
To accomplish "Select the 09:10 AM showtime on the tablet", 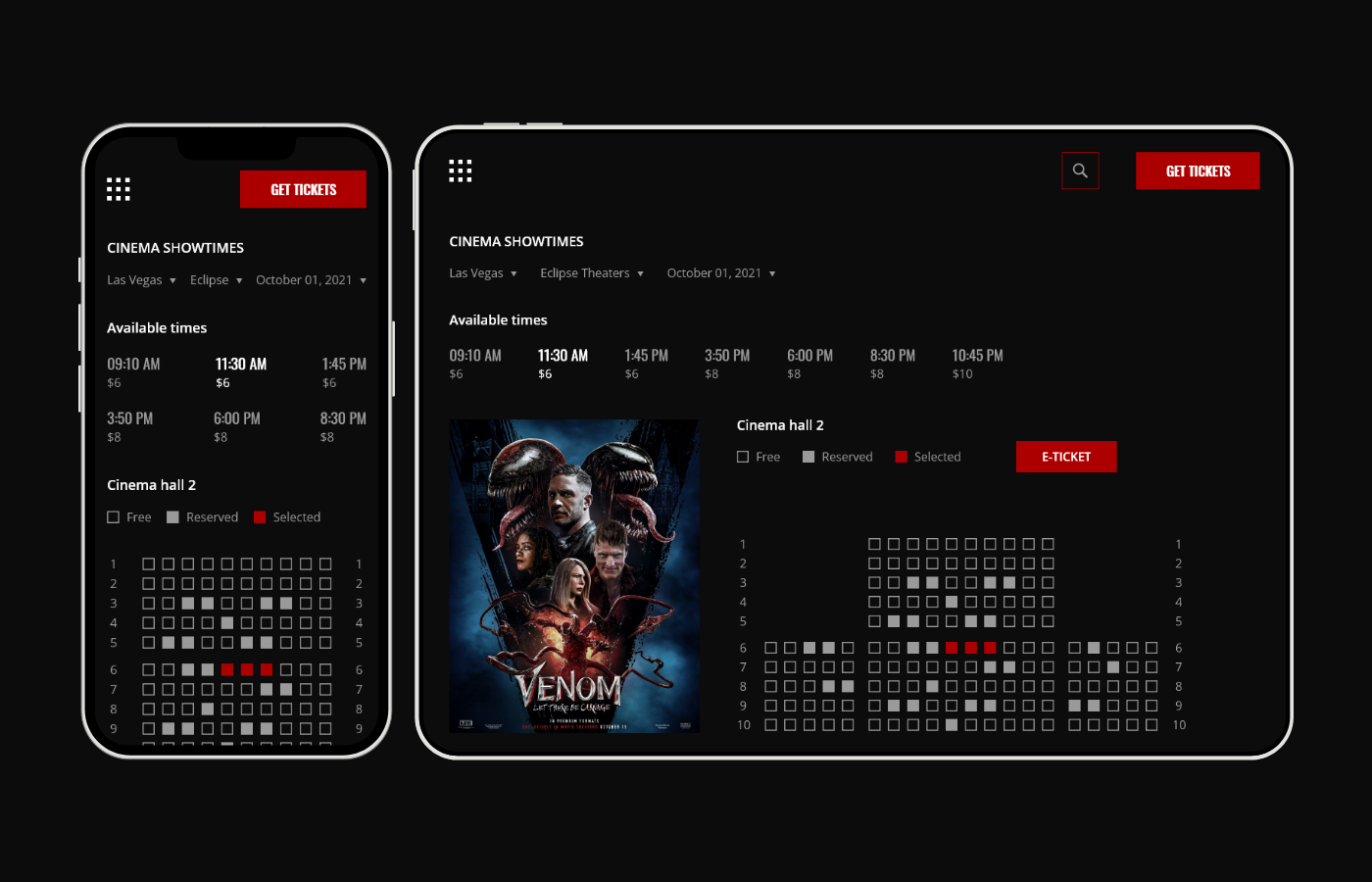I will click(x=475, y=364).
